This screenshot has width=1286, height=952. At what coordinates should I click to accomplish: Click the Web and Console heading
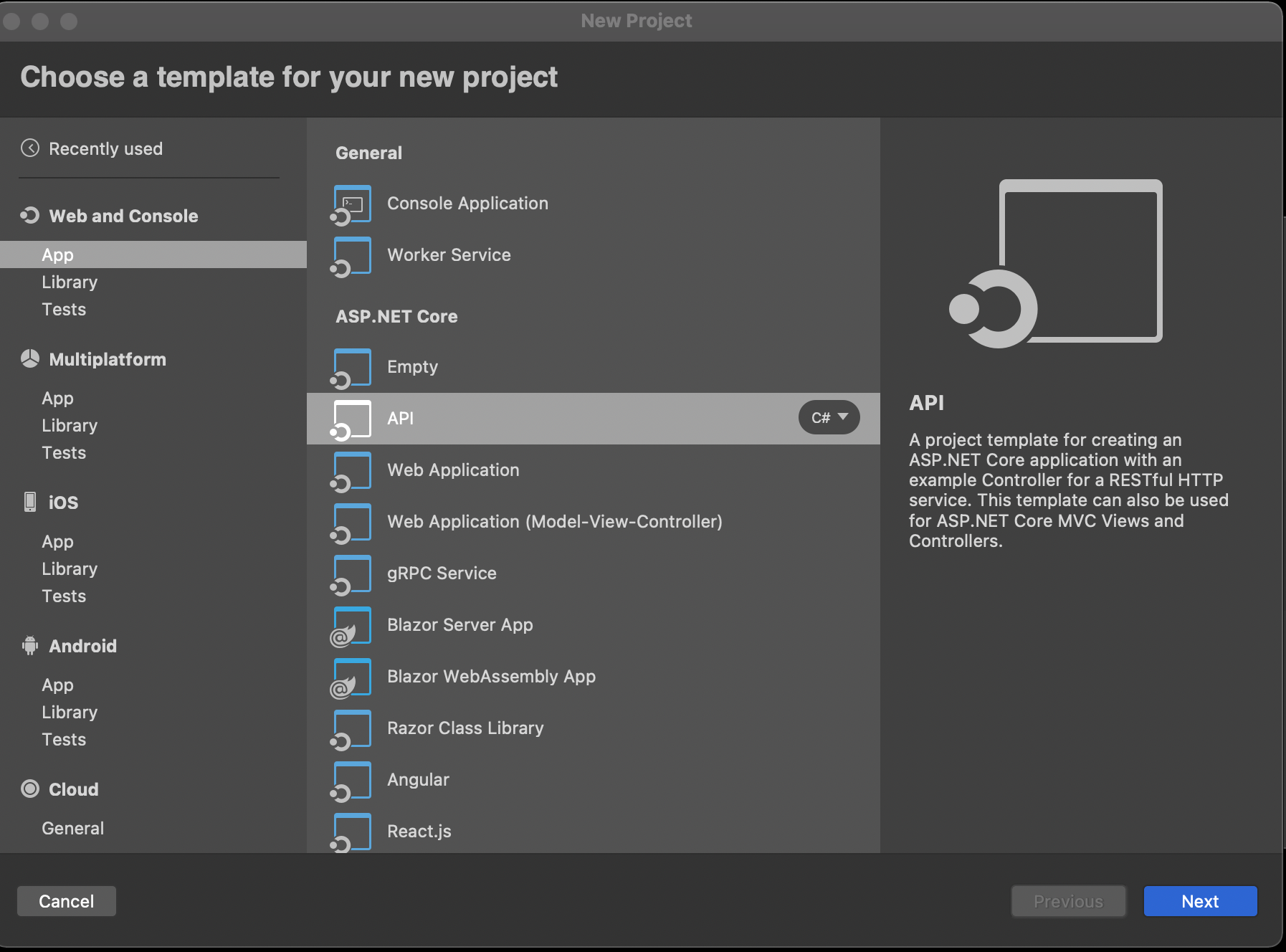pyautogui.click(x=123, y=216)
